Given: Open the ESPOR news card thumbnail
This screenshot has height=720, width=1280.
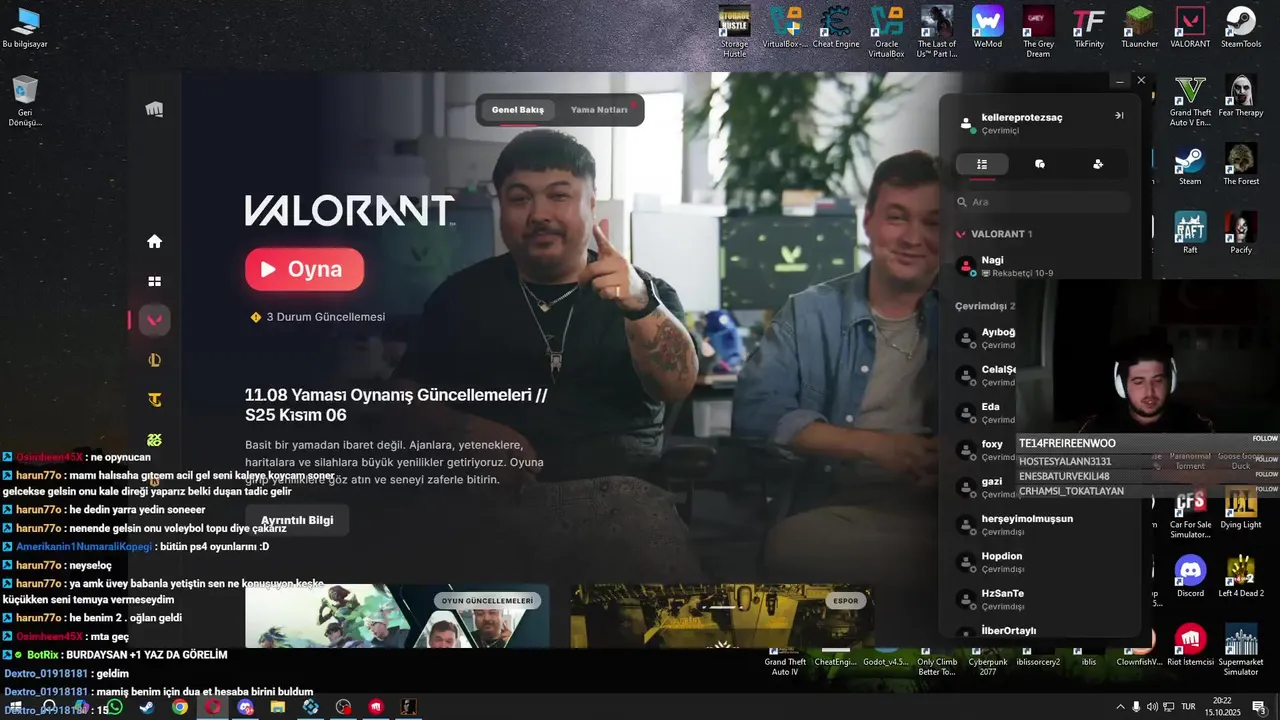Looking at the screenshot, I should 722,616.
